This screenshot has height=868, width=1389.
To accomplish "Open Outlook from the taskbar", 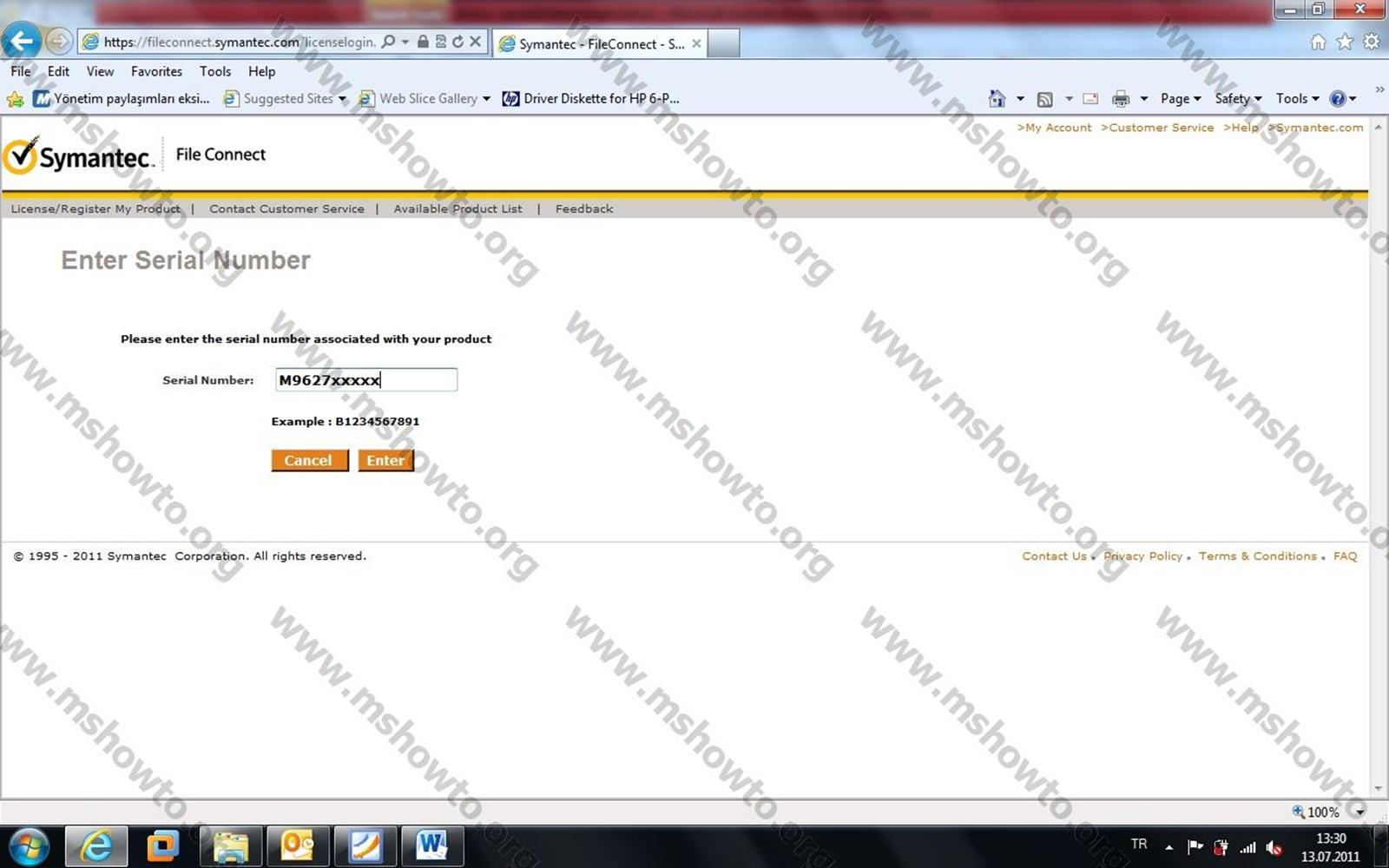I will click(297, 845).
